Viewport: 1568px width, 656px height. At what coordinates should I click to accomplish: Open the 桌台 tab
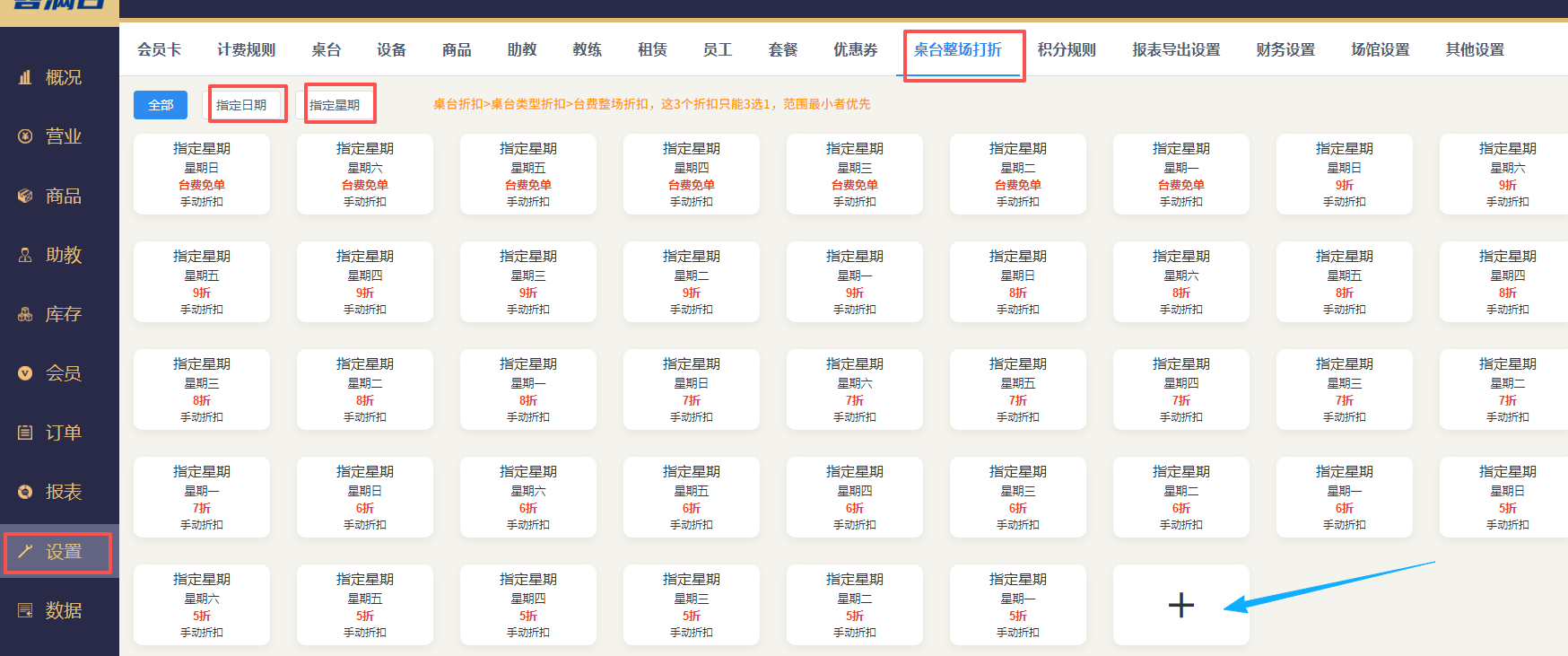point(326,49)
